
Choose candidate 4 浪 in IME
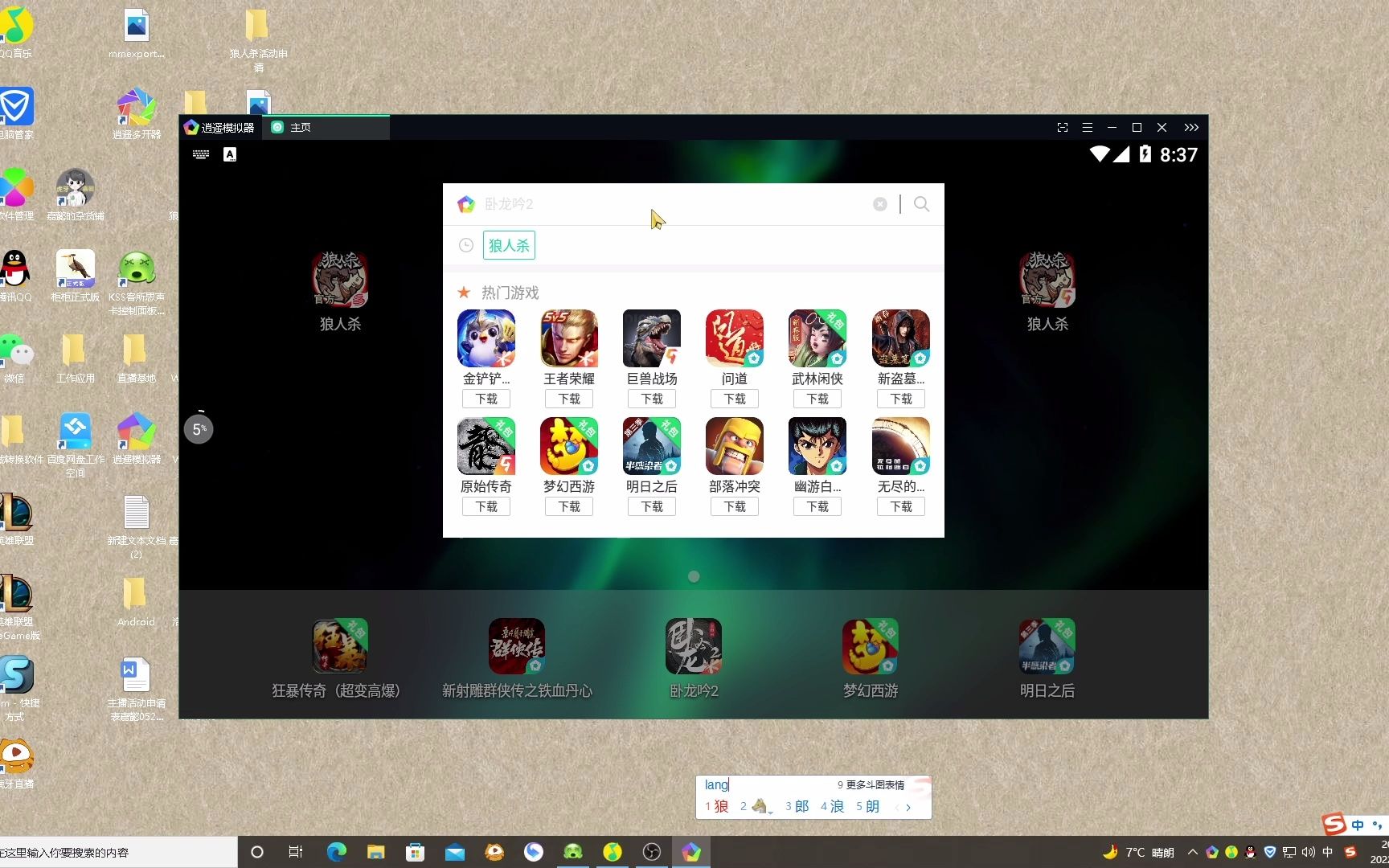tap(832, 806)
